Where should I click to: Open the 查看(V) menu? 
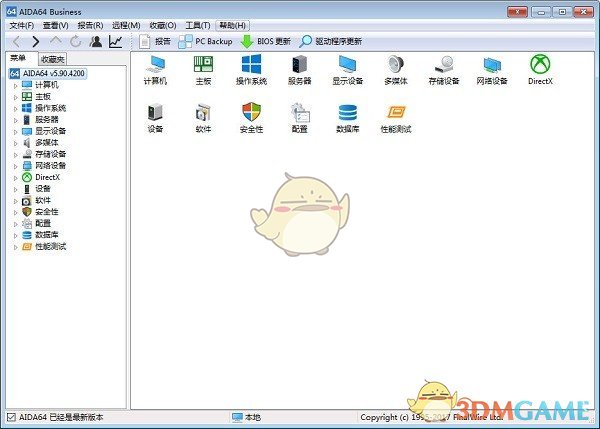click(55, 25)
